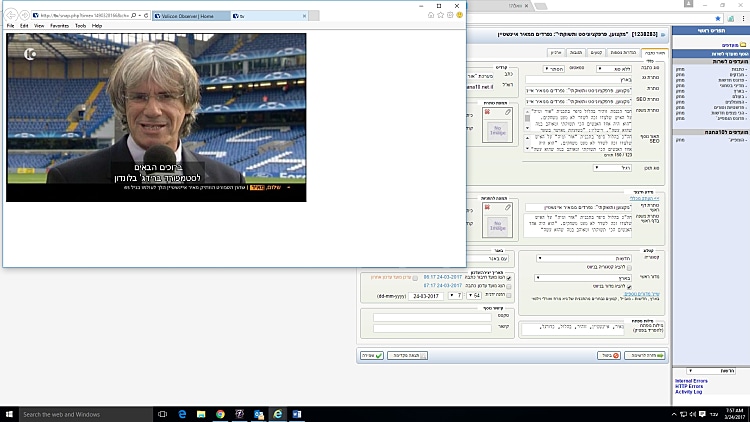
Task: Click the IE favorites star icon
Action: point(440,16)
